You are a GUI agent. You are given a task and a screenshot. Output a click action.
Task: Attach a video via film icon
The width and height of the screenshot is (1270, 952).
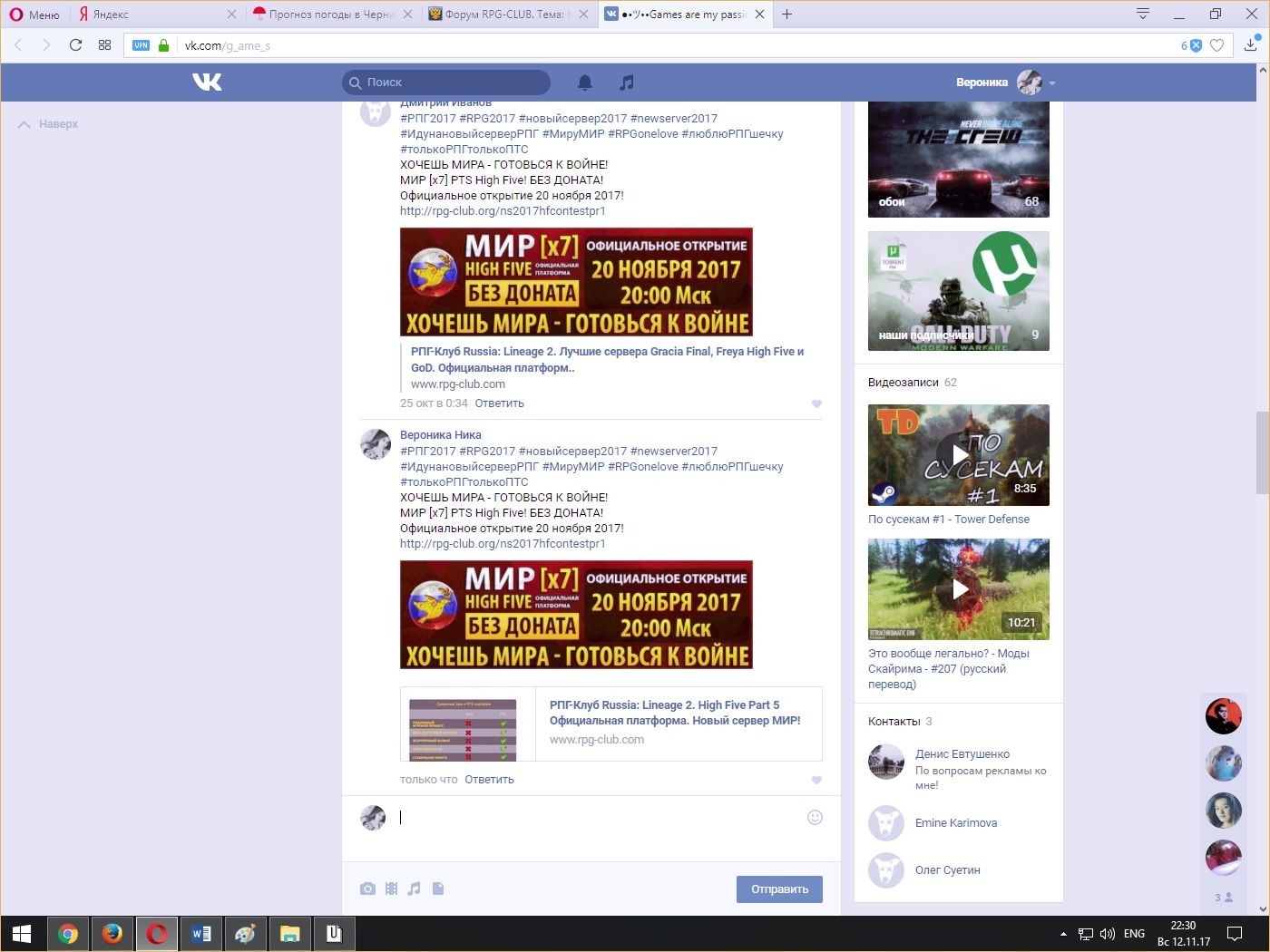coord(391,889)
